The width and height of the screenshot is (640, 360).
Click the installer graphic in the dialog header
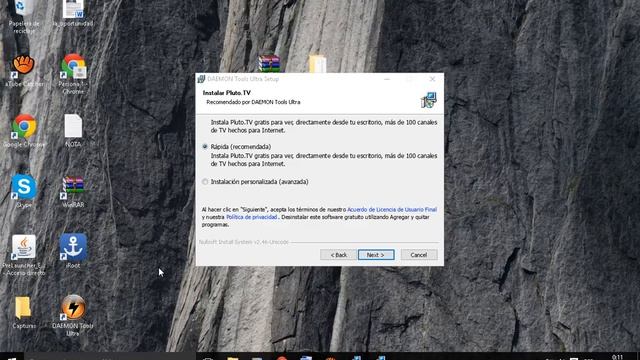pos(429,100)
